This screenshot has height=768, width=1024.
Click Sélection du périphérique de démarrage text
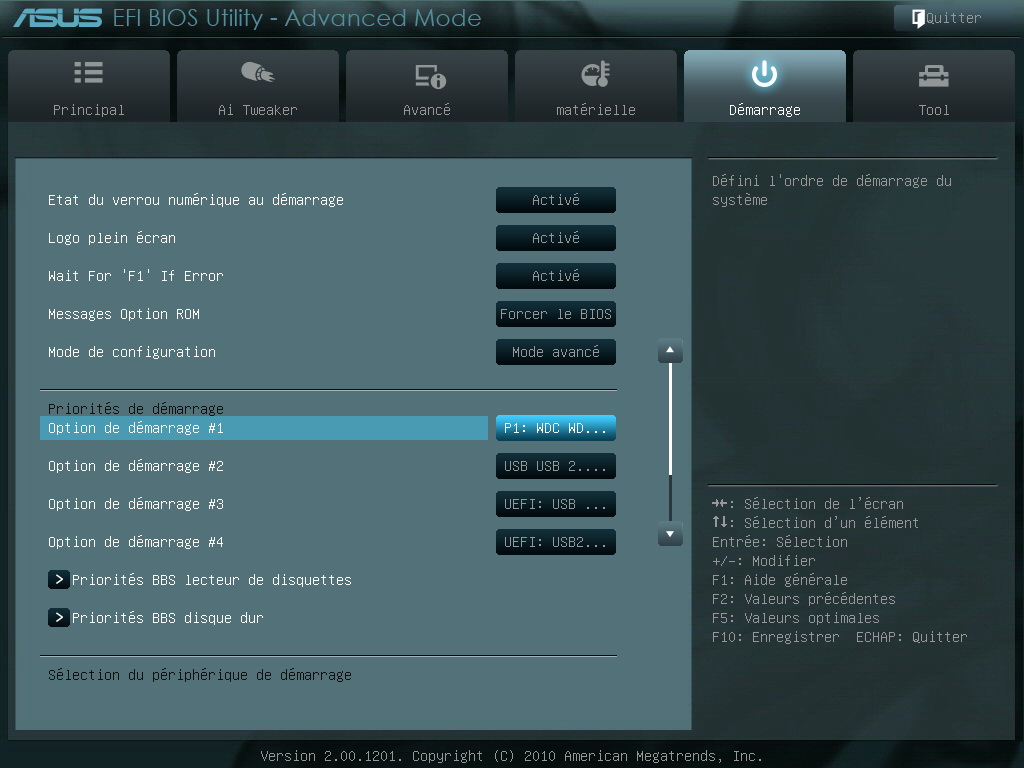(x=199, y=675)
